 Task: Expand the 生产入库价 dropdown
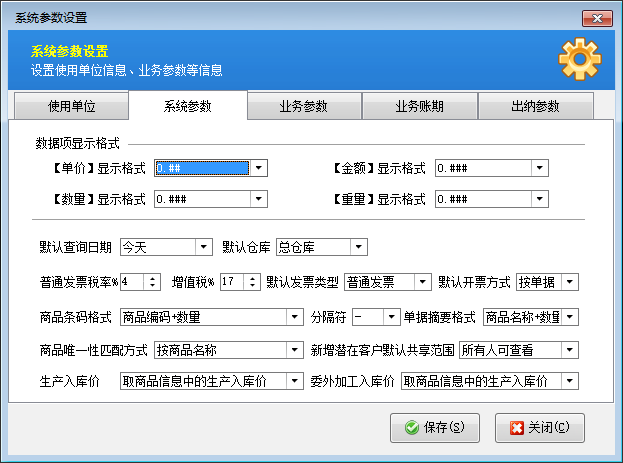point(294,381)
